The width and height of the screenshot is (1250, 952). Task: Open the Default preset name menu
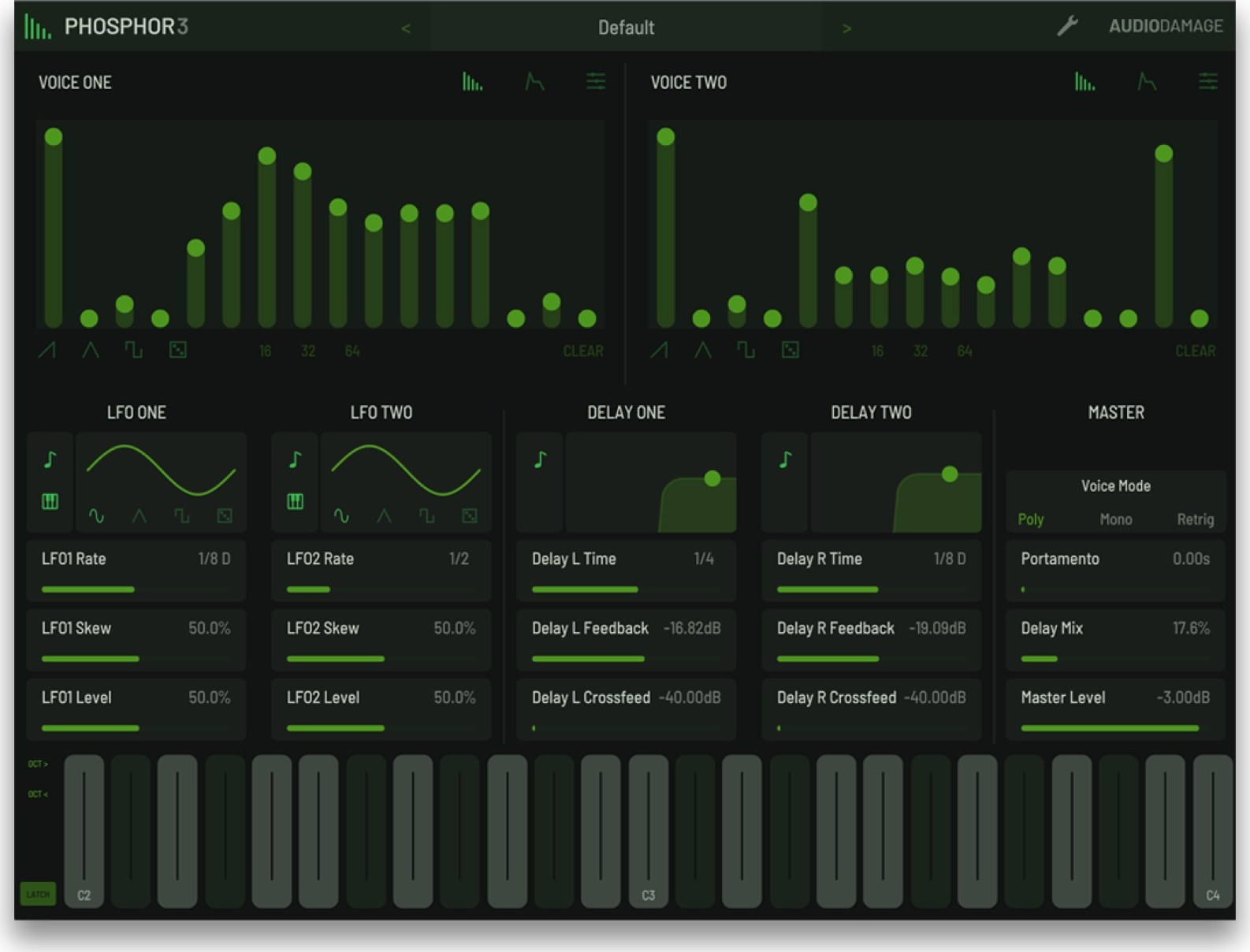click(626, 28)
